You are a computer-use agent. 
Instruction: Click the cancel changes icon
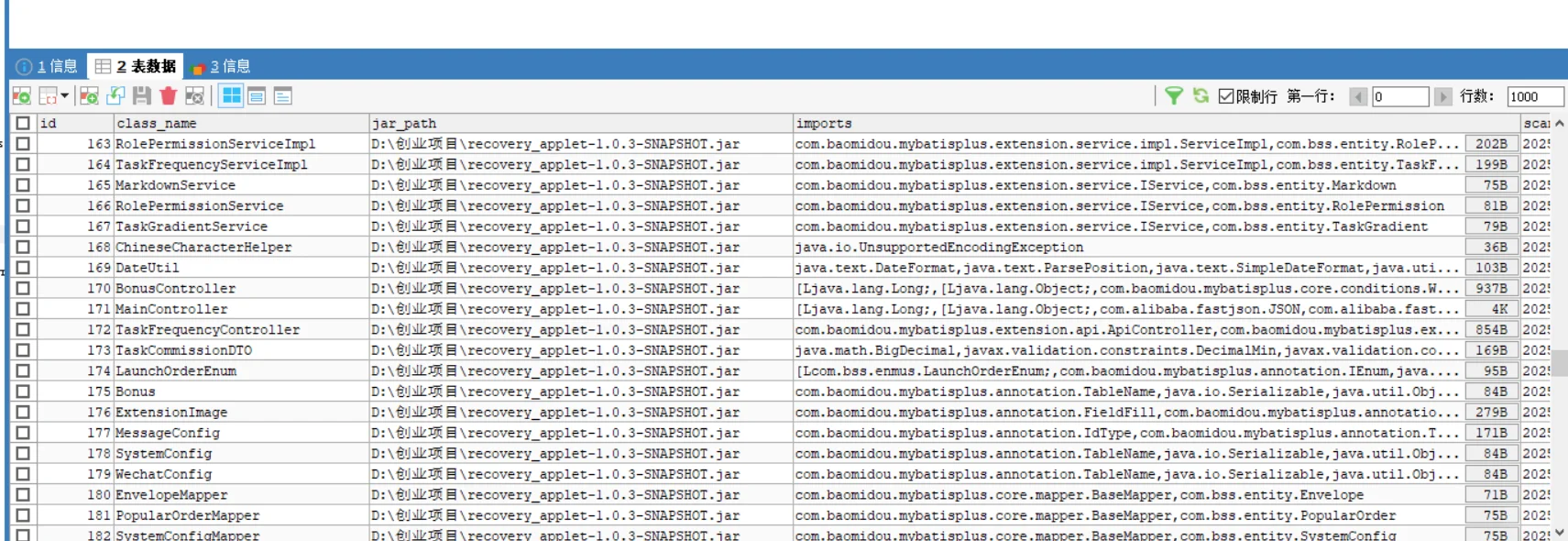(194, 96)
